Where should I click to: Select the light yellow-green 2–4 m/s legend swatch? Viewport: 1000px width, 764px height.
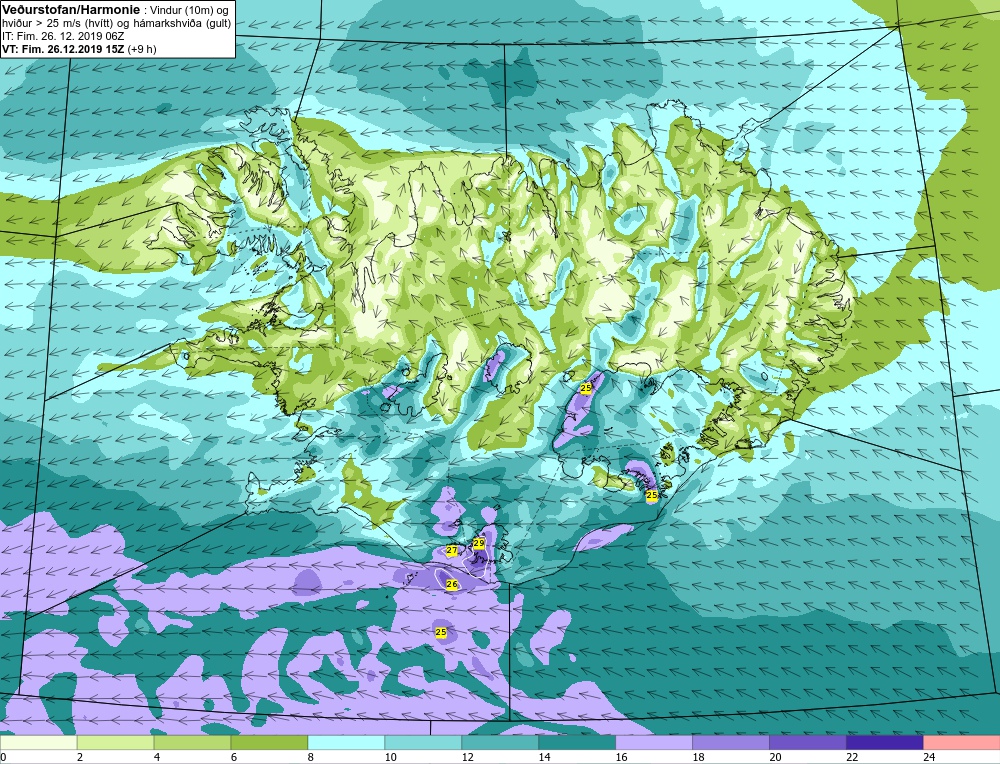[x=115, y=743]
